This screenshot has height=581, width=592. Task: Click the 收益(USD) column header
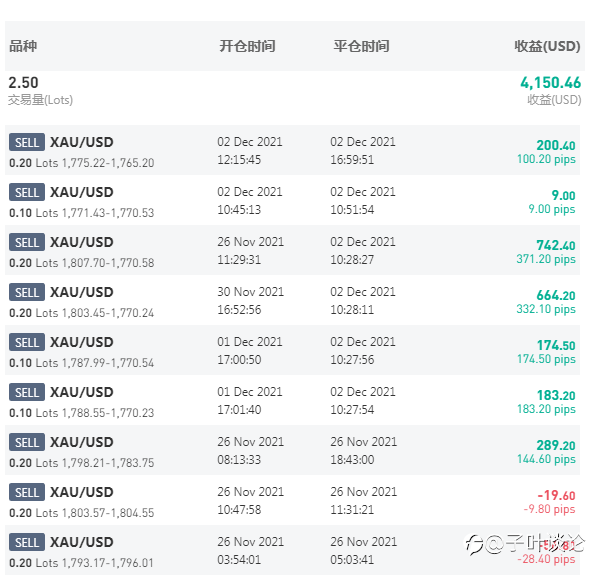coord(547,46)
